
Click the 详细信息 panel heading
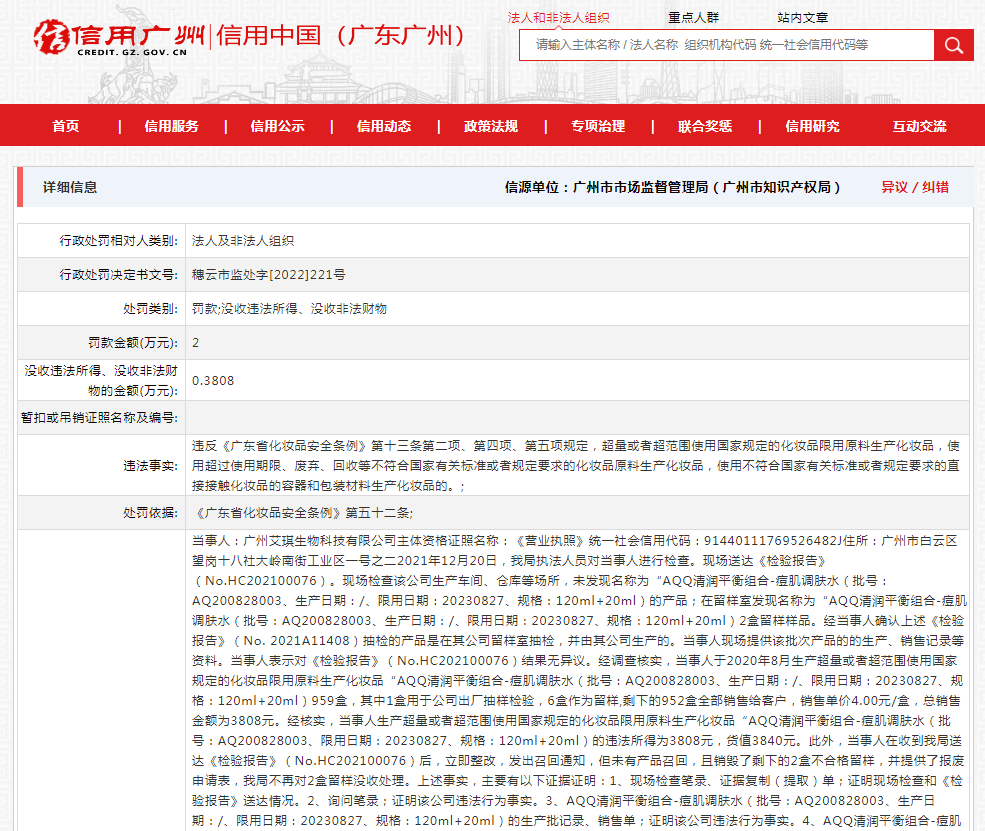[70, 187]
